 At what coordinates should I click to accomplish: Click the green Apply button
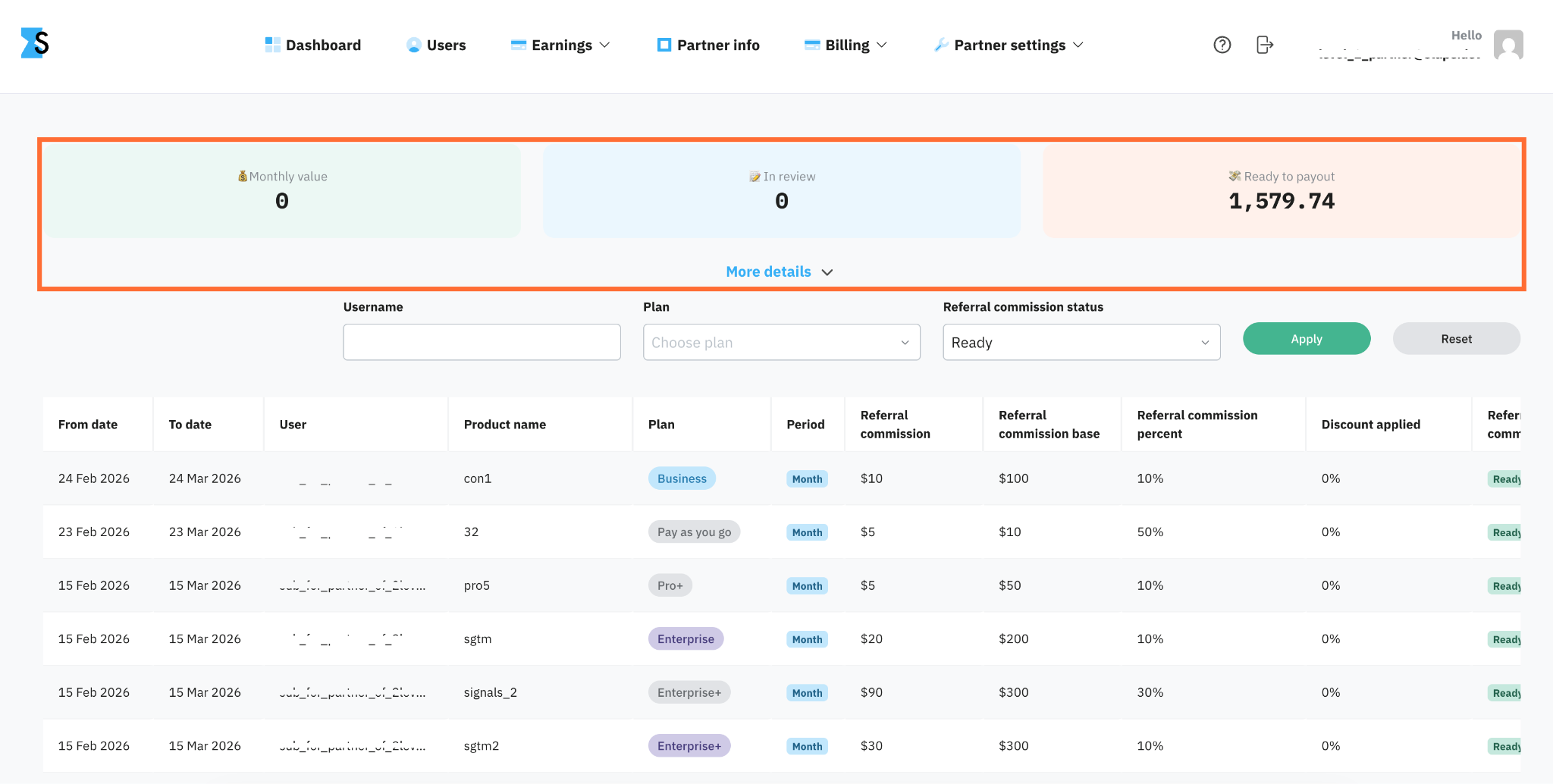1307,338
